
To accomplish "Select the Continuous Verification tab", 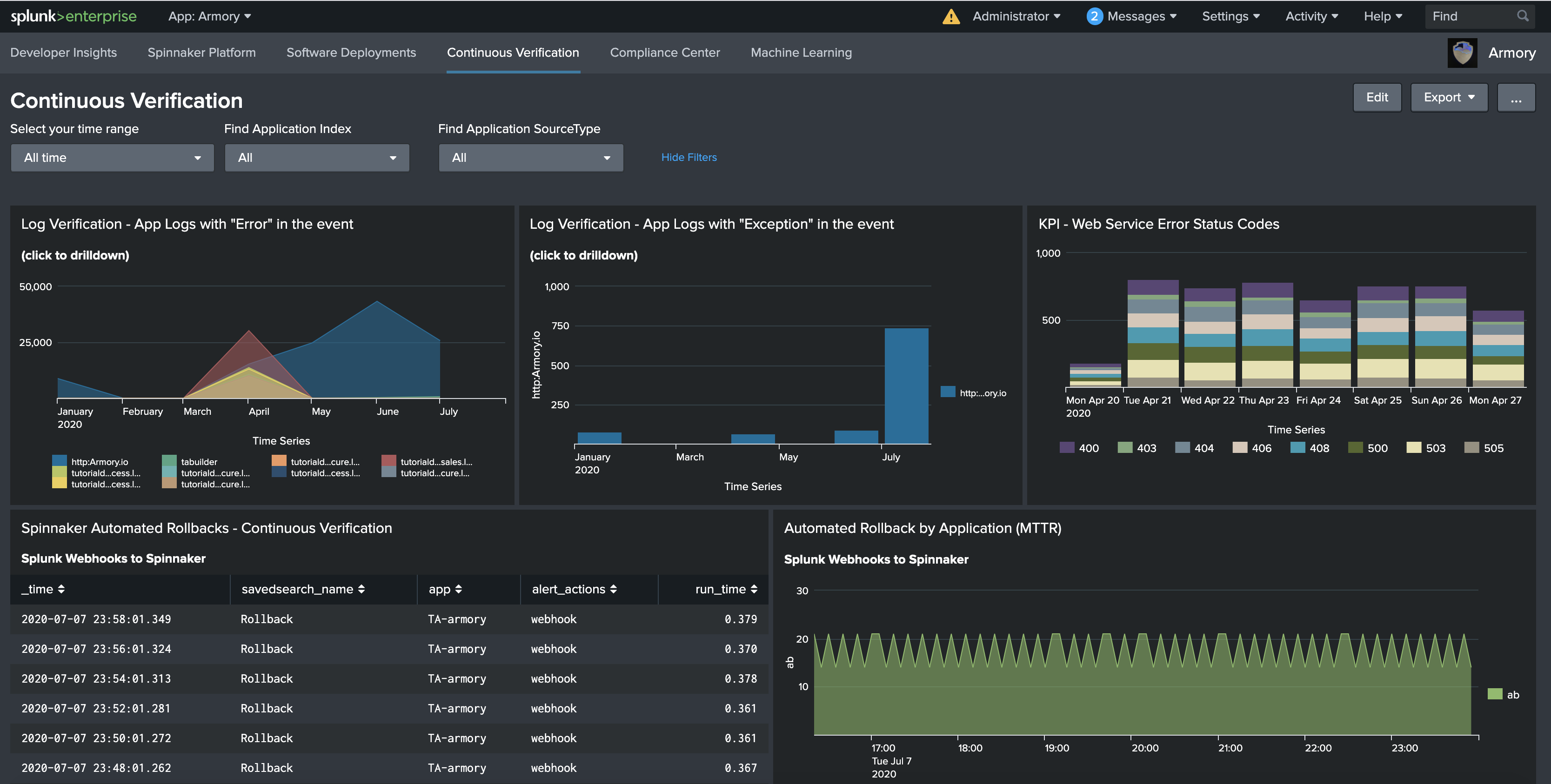I will (x=513, y=53).
